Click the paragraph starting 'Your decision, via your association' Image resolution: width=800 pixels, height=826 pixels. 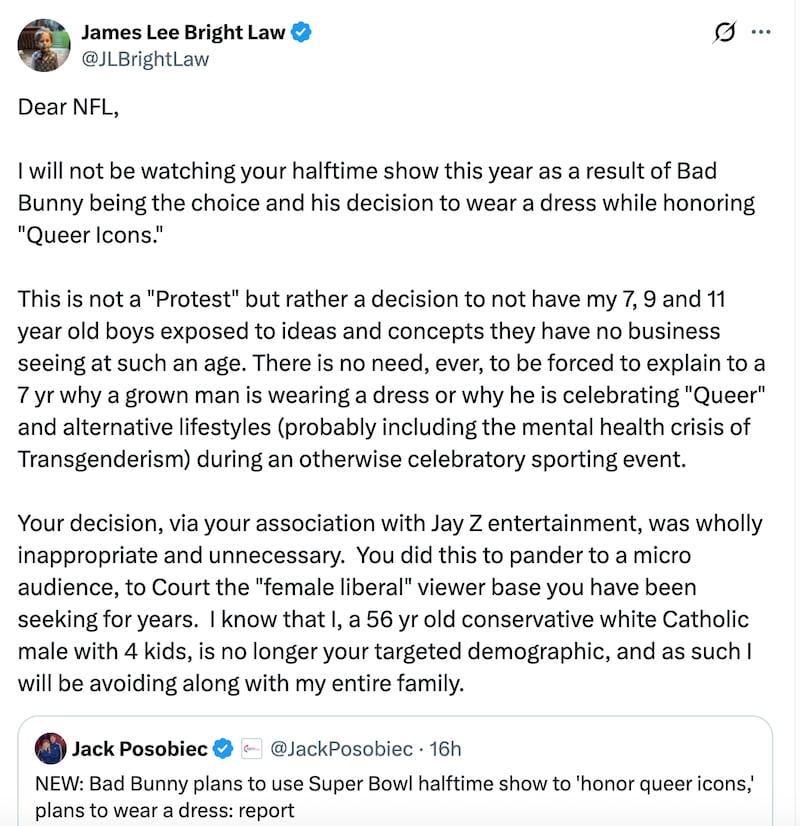pyautogui.click(x=390, y=603)
